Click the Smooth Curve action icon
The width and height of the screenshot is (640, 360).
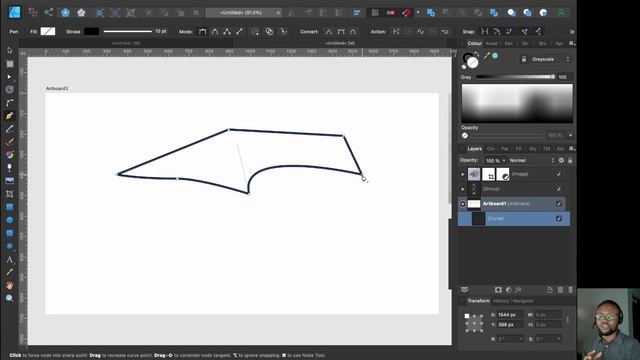click(x=420, y=31)
